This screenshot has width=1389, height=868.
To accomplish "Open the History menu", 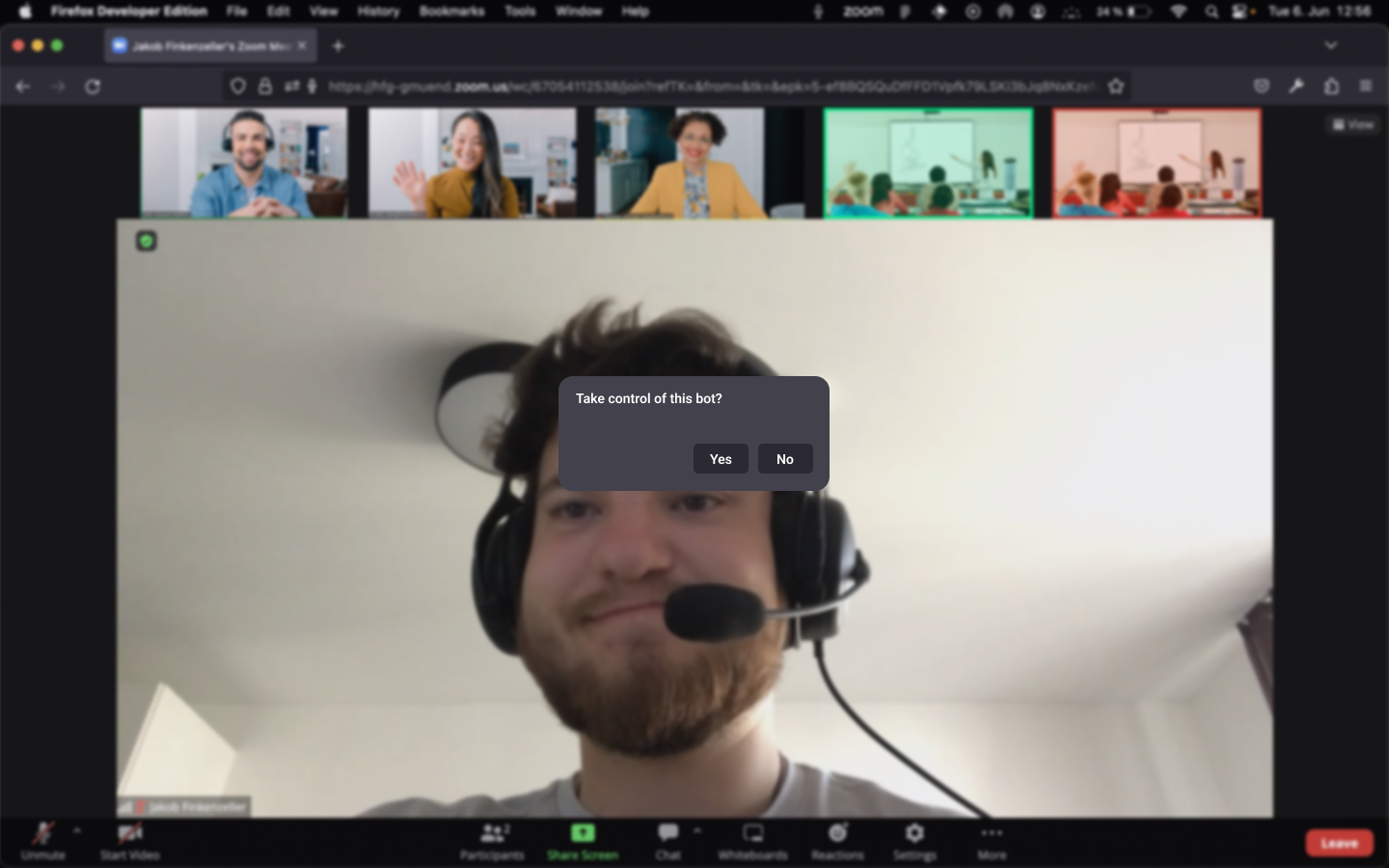I will (378, 12).
